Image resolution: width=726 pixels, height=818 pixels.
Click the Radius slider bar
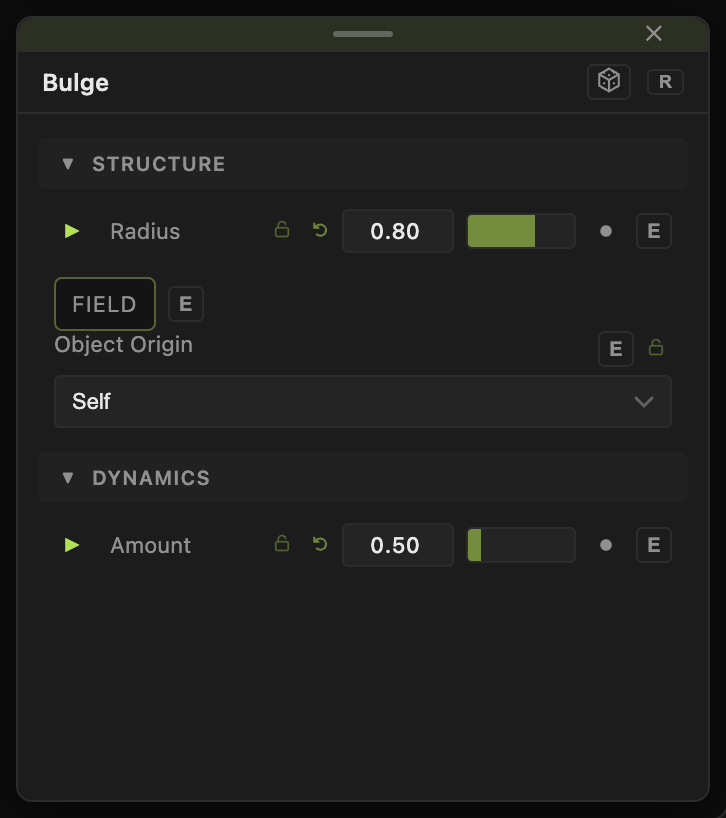[x=521, y=231]
